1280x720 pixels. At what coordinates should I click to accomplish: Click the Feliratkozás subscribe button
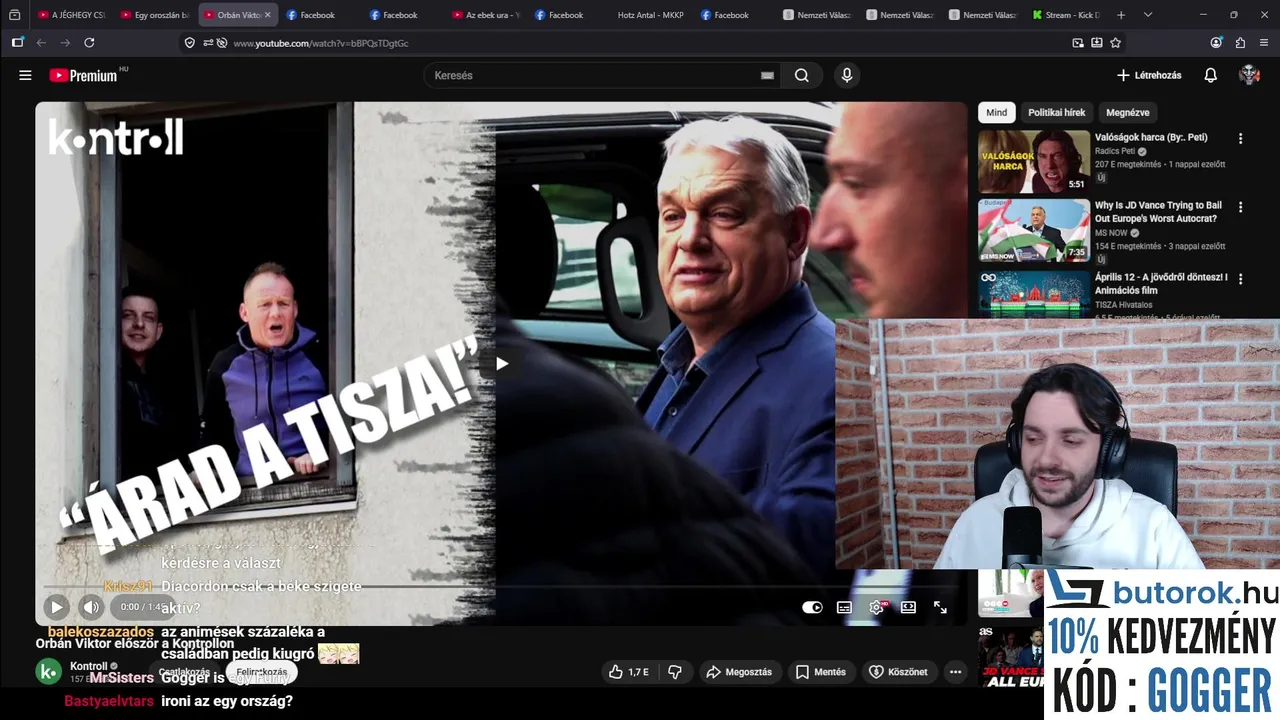pyautogui.click(x=261, y=672)
